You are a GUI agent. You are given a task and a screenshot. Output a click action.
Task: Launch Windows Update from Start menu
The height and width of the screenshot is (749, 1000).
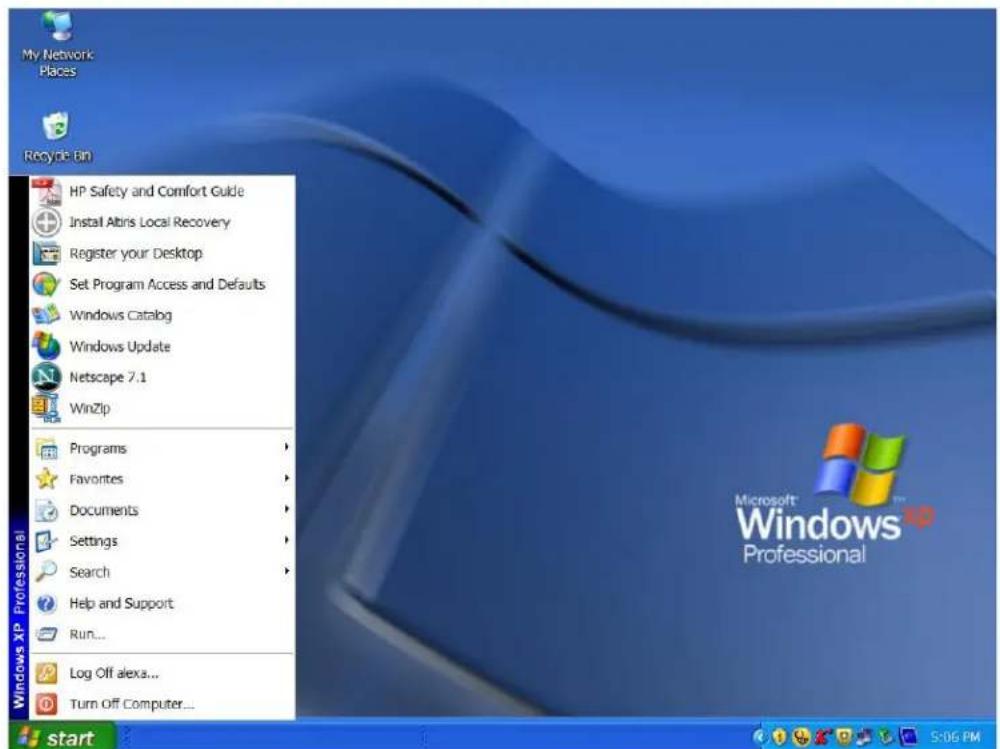(162, 346)
